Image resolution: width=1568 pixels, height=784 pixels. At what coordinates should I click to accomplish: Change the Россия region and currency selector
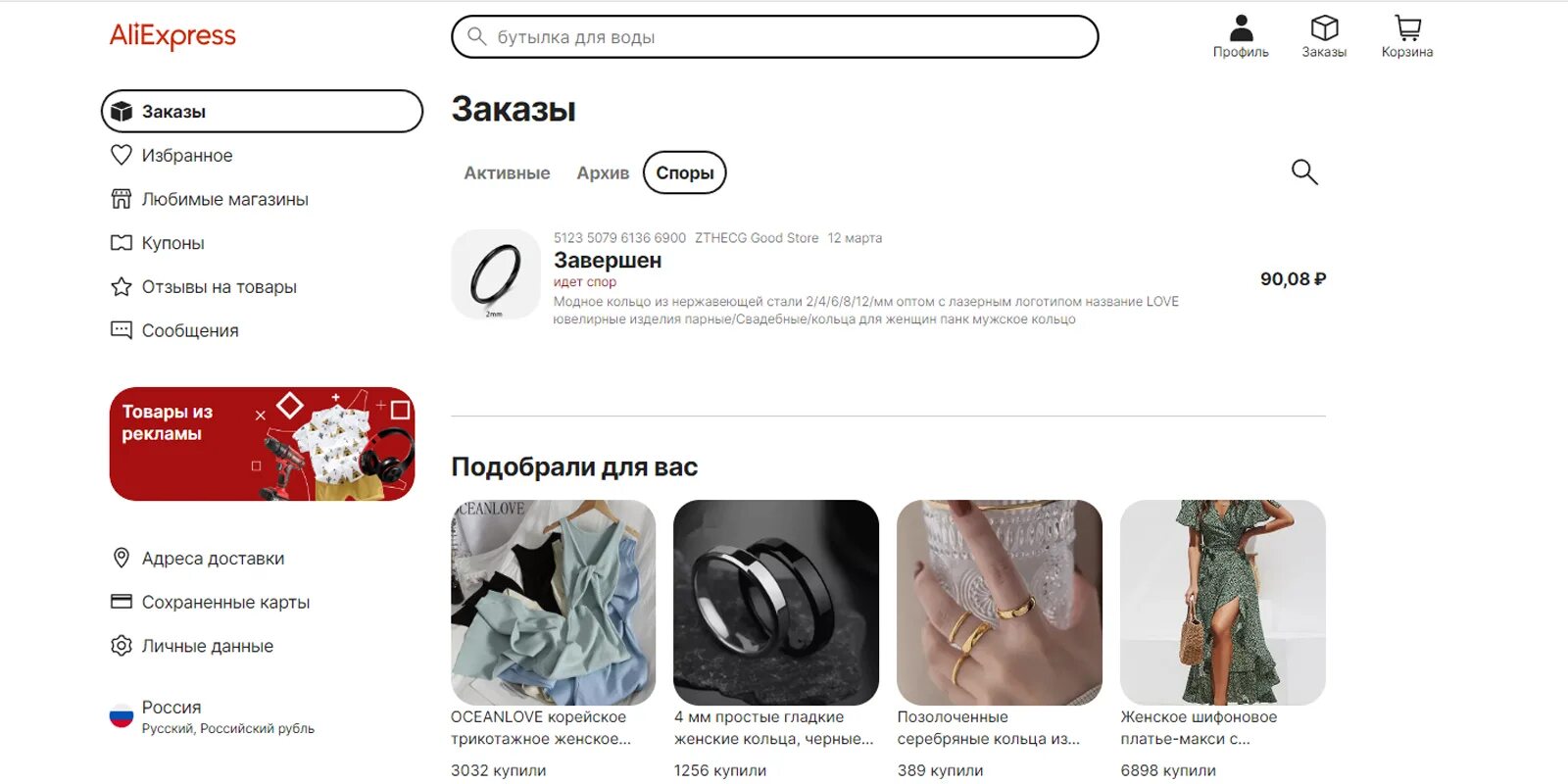(212, 716)
